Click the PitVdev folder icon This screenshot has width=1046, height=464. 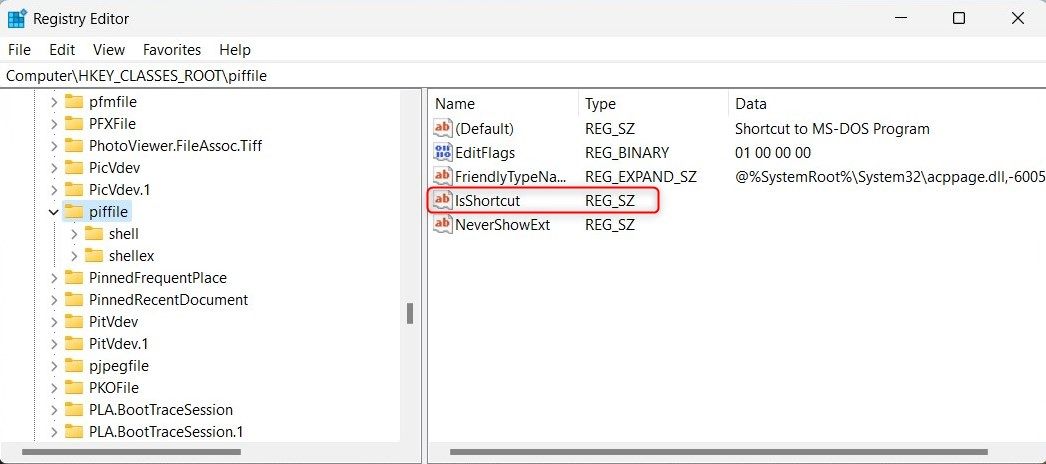pos(73,322)
